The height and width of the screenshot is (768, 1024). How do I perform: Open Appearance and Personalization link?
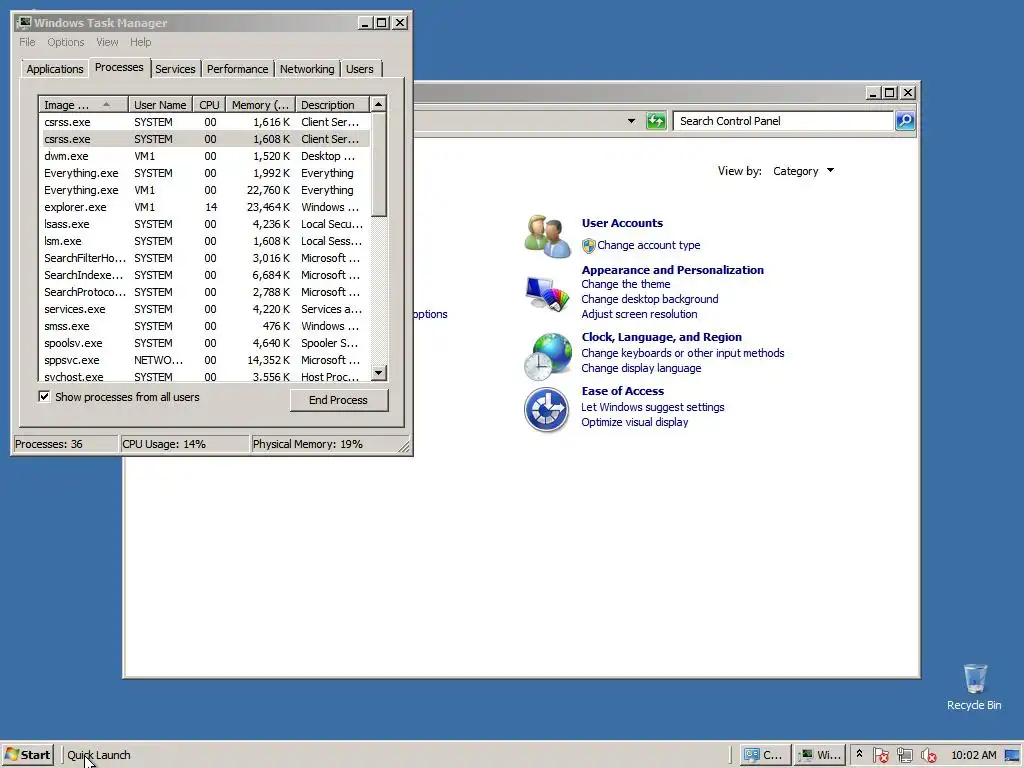[x=673, y=270]
